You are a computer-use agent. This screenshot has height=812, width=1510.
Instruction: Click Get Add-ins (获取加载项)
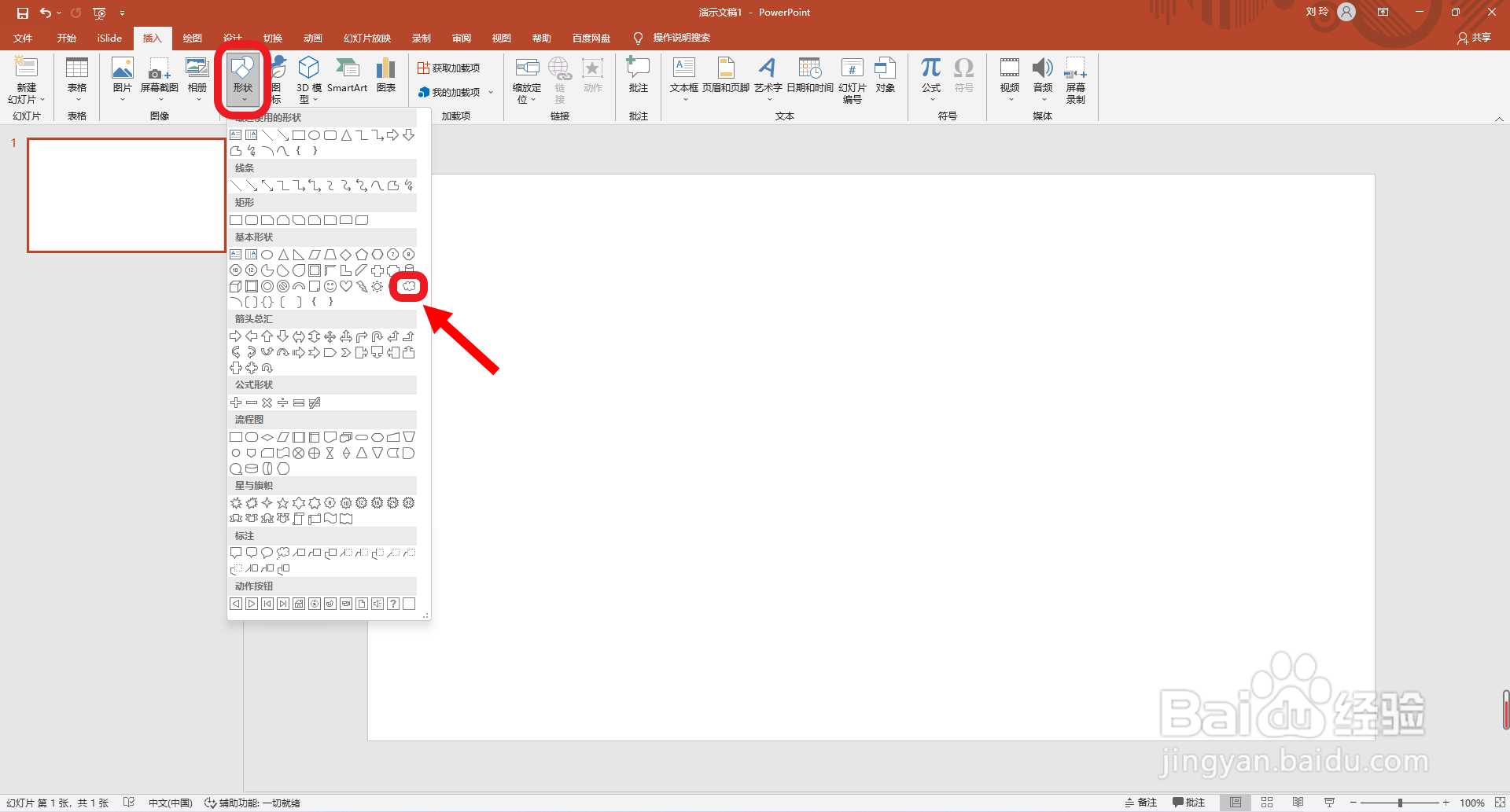[448, 68]
